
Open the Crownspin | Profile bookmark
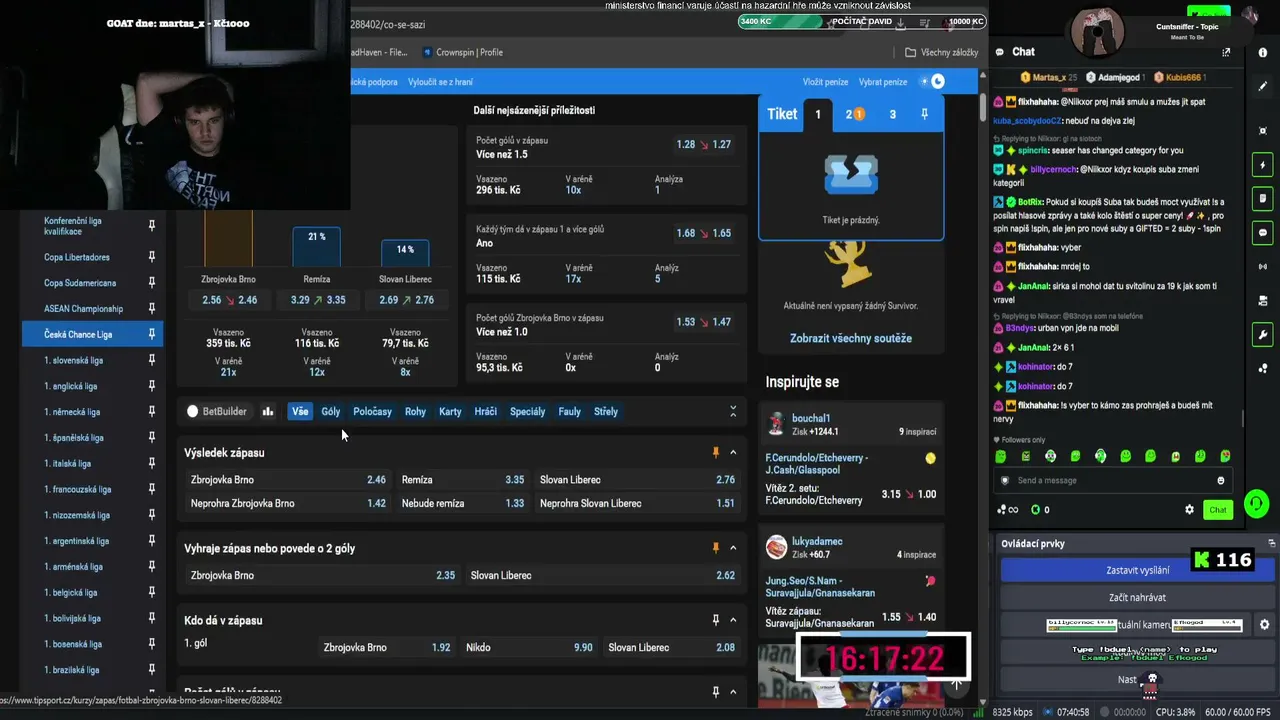click(462, 52)
